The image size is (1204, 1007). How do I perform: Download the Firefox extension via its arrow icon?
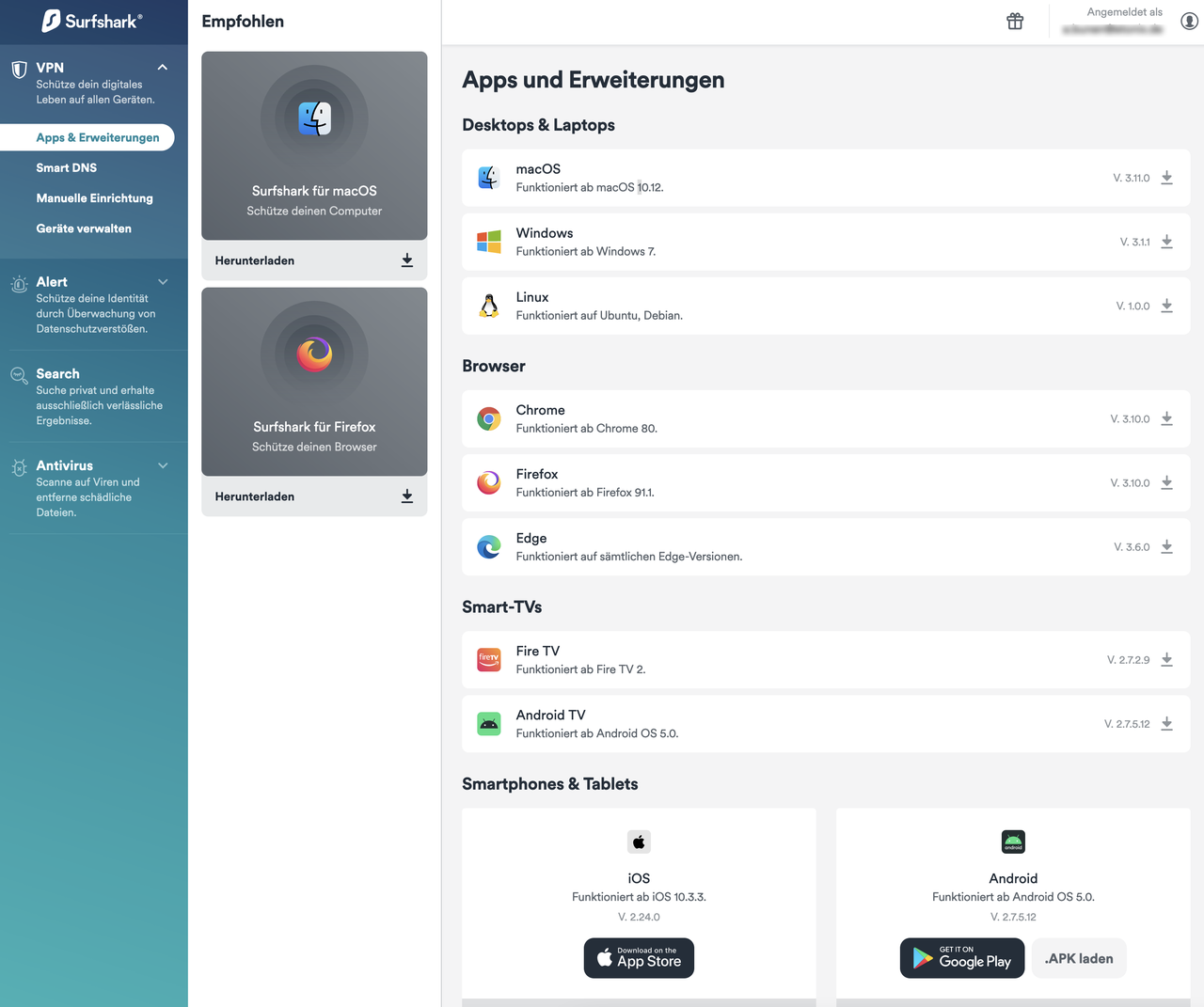(x=1166, y=482)
